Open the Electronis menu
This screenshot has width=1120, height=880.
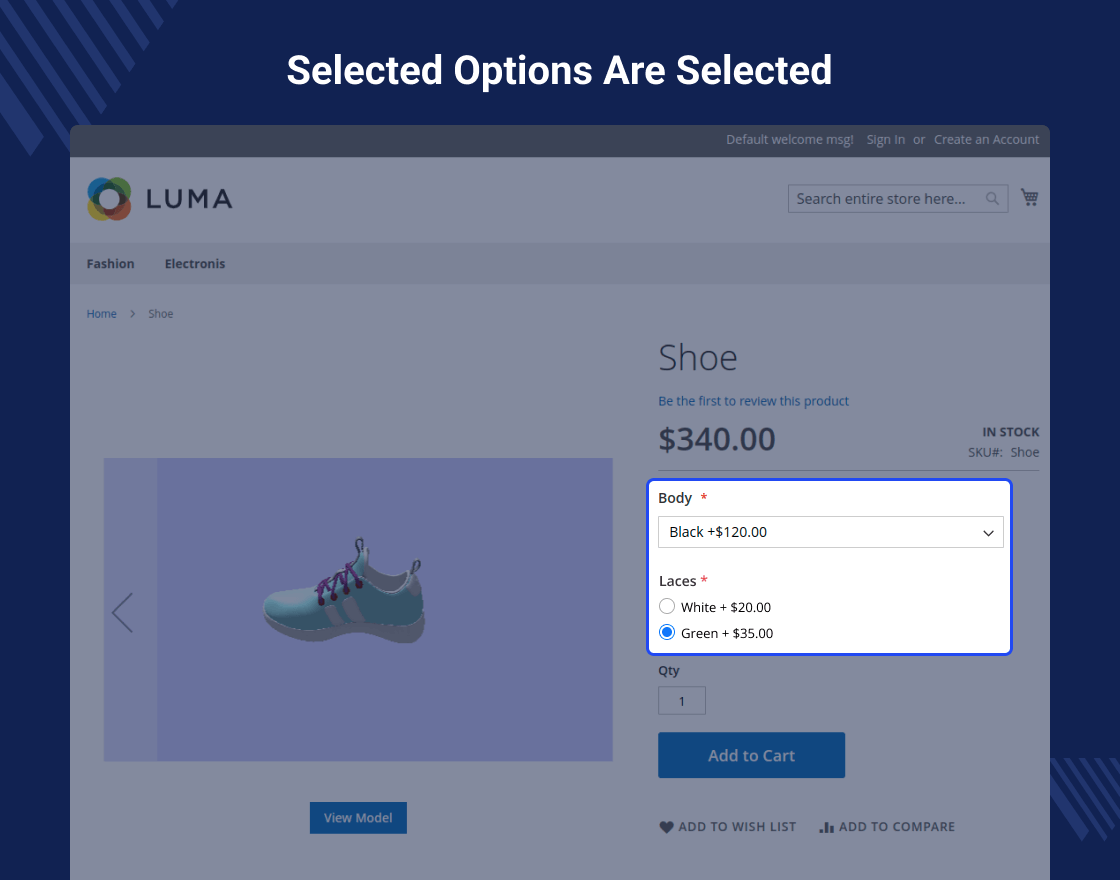click(x=195, y=264)
